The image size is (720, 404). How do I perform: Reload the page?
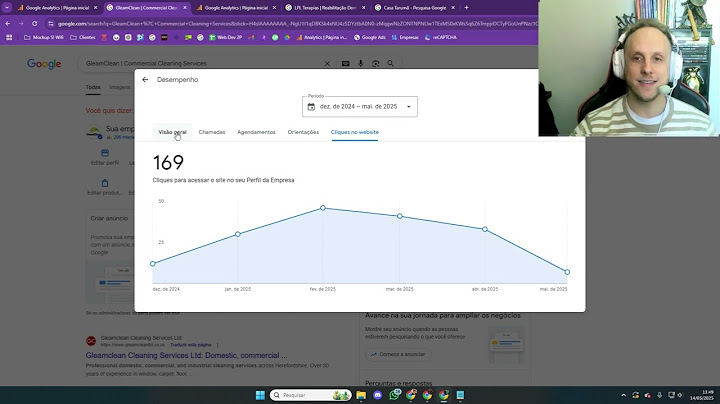pos(34,23)
